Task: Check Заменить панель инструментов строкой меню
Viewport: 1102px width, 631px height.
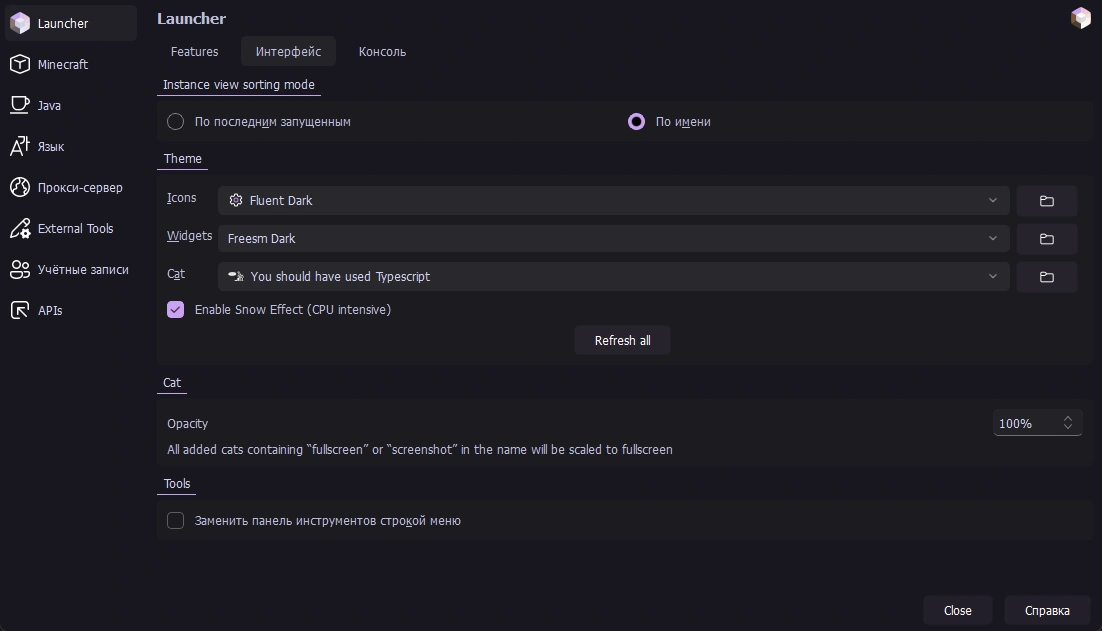Action: tap(176, 521)
